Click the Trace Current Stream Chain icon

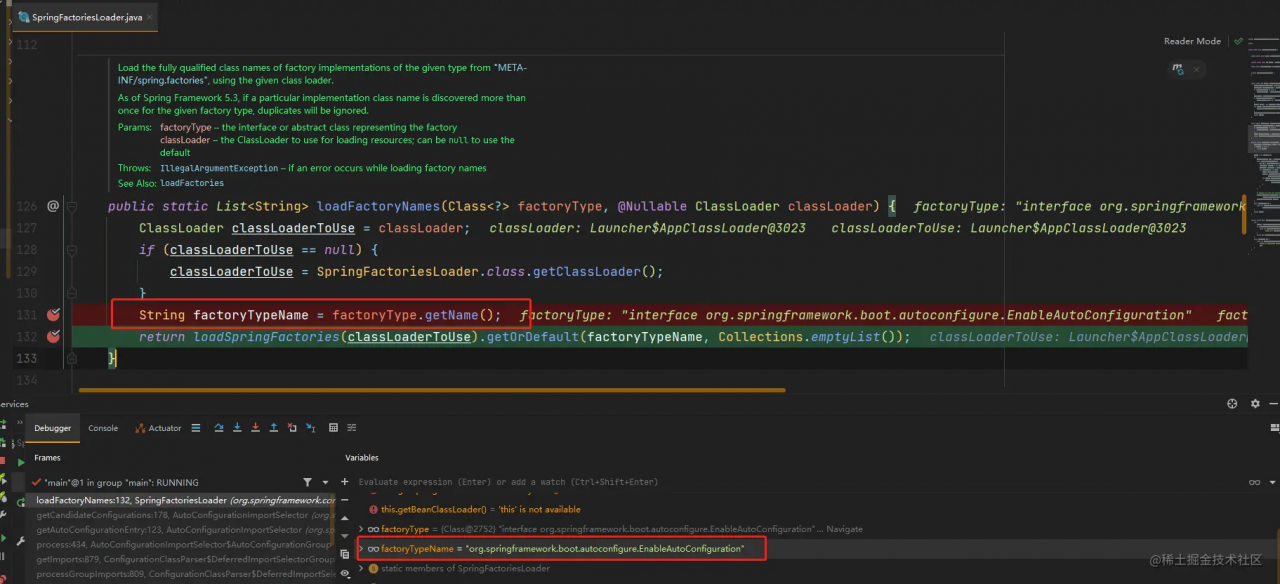pyautogui.click(x=352, y=428)
